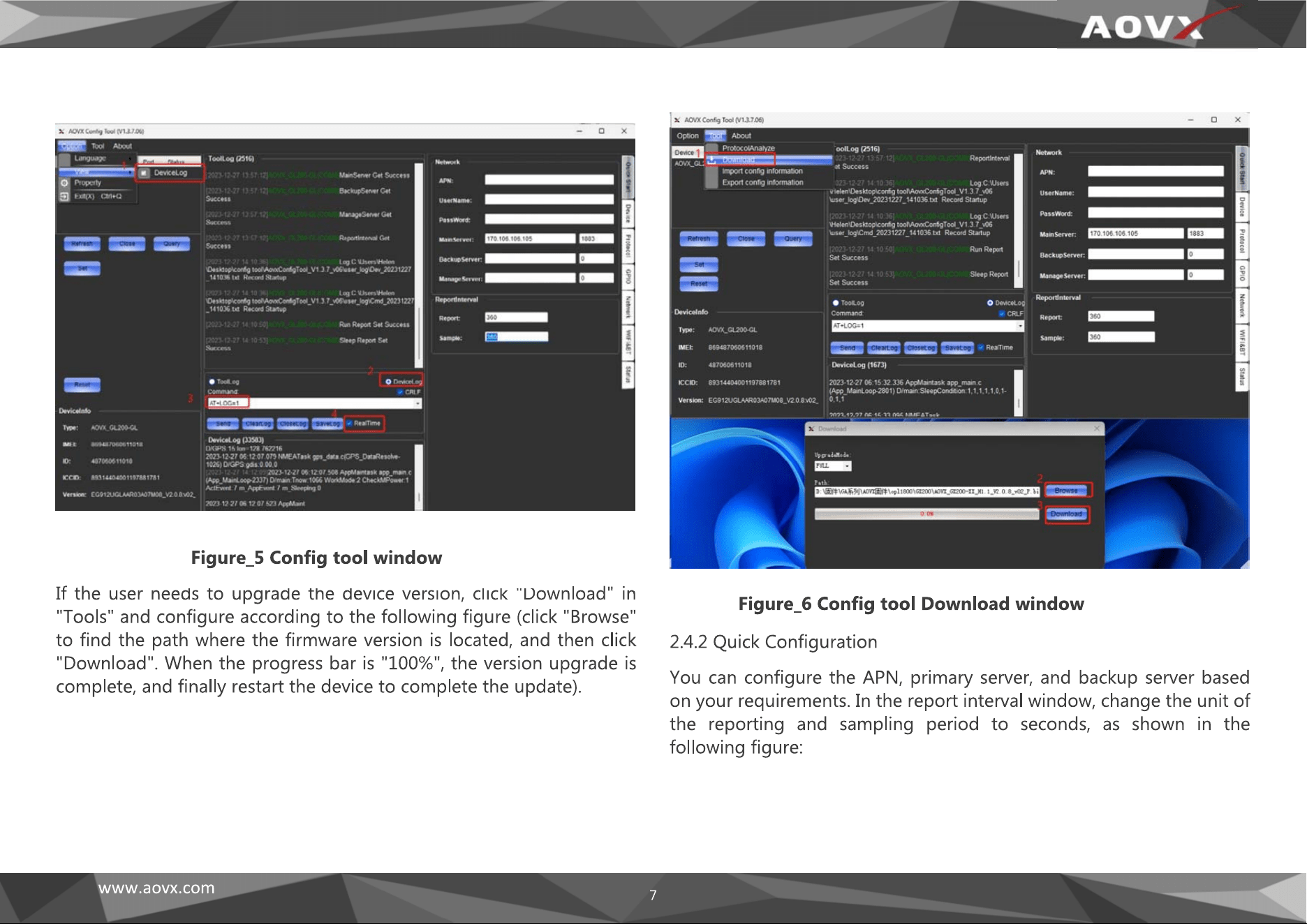
Task: Choose Import config information in Tool menu
Action: (x=762, y=171)
